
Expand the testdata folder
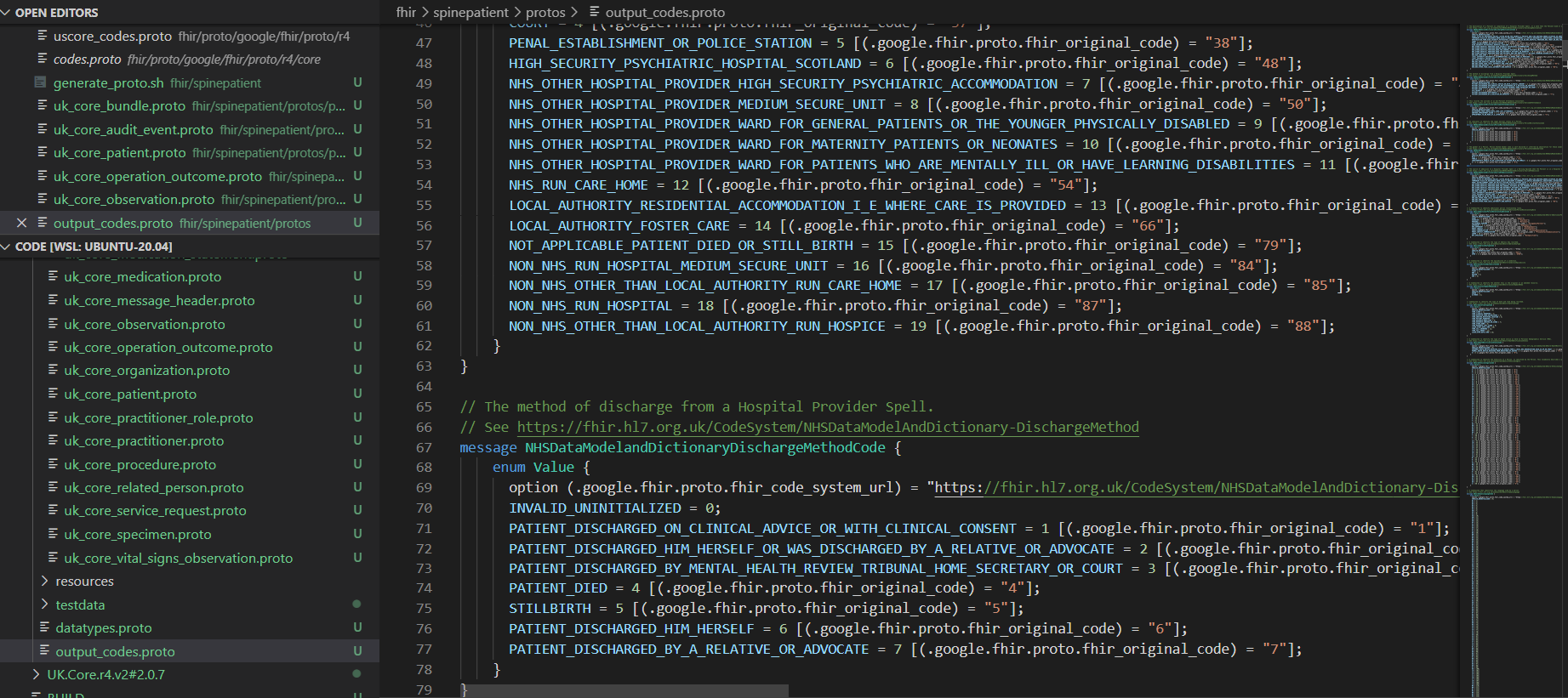click(x=45, y=604)
